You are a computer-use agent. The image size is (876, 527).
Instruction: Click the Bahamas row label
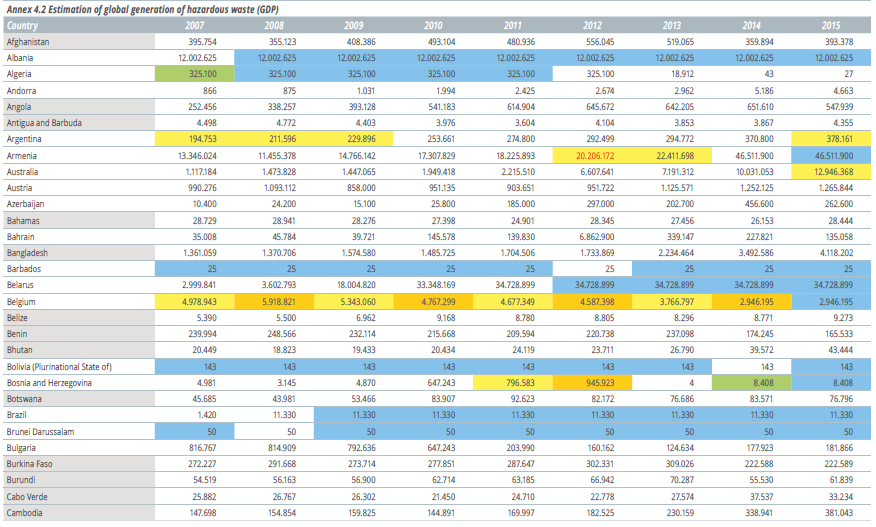coord(23,221)
